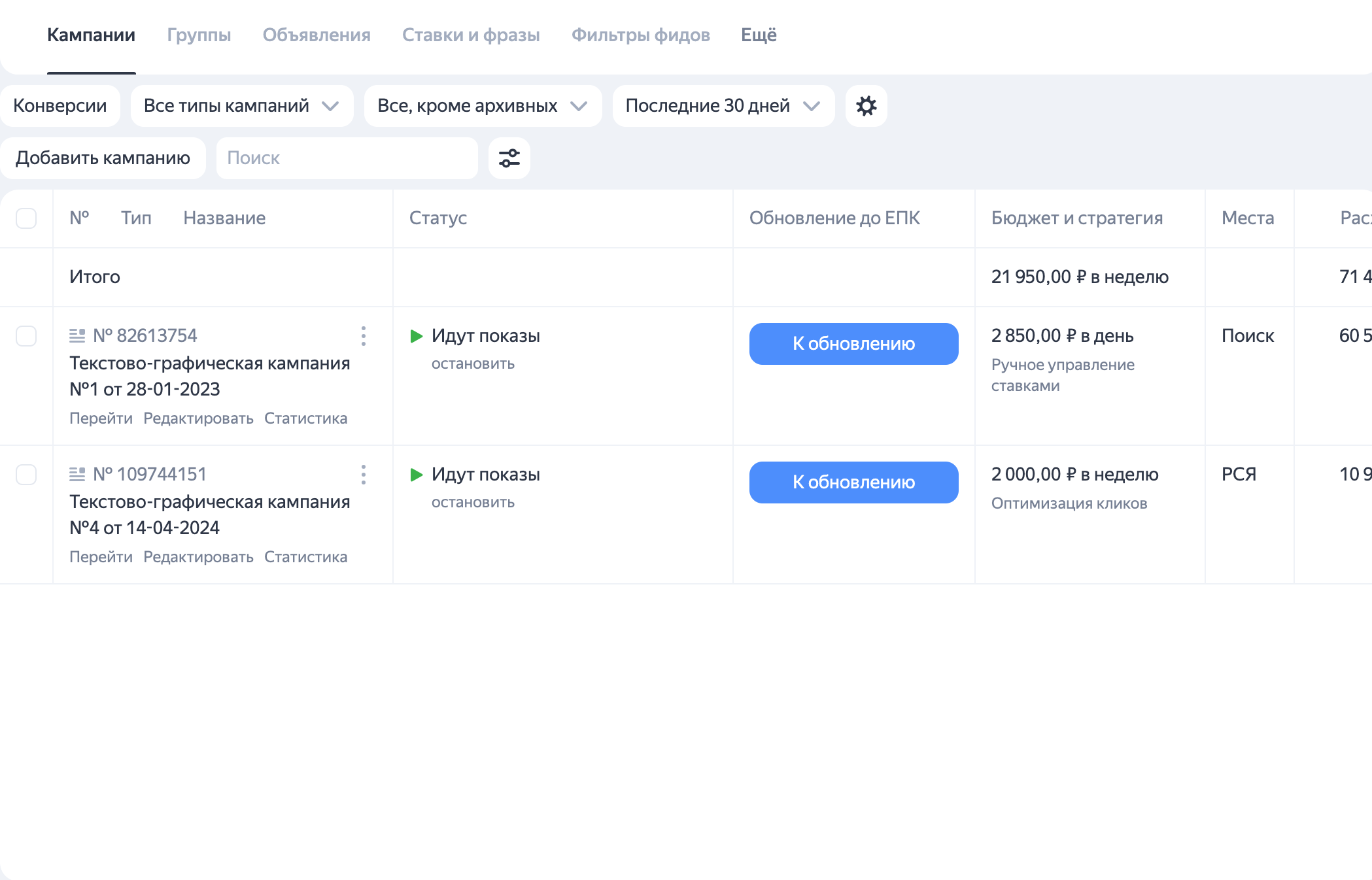Click total '21 950,00 ₽ в неделю'
Viewport: 1372px width, 880px height.
click(x=1080, y=277)
